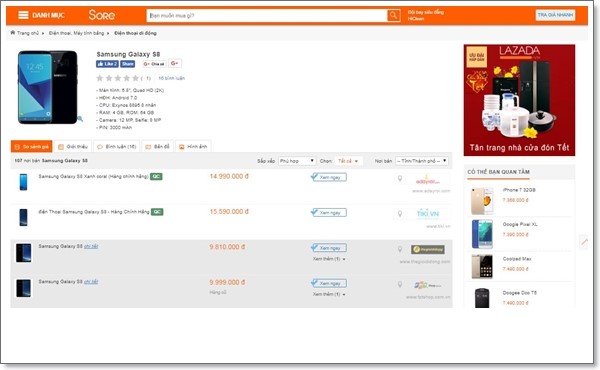Switch to the Bình luận tab
The image size is (600, 370).
click(117, 147)
